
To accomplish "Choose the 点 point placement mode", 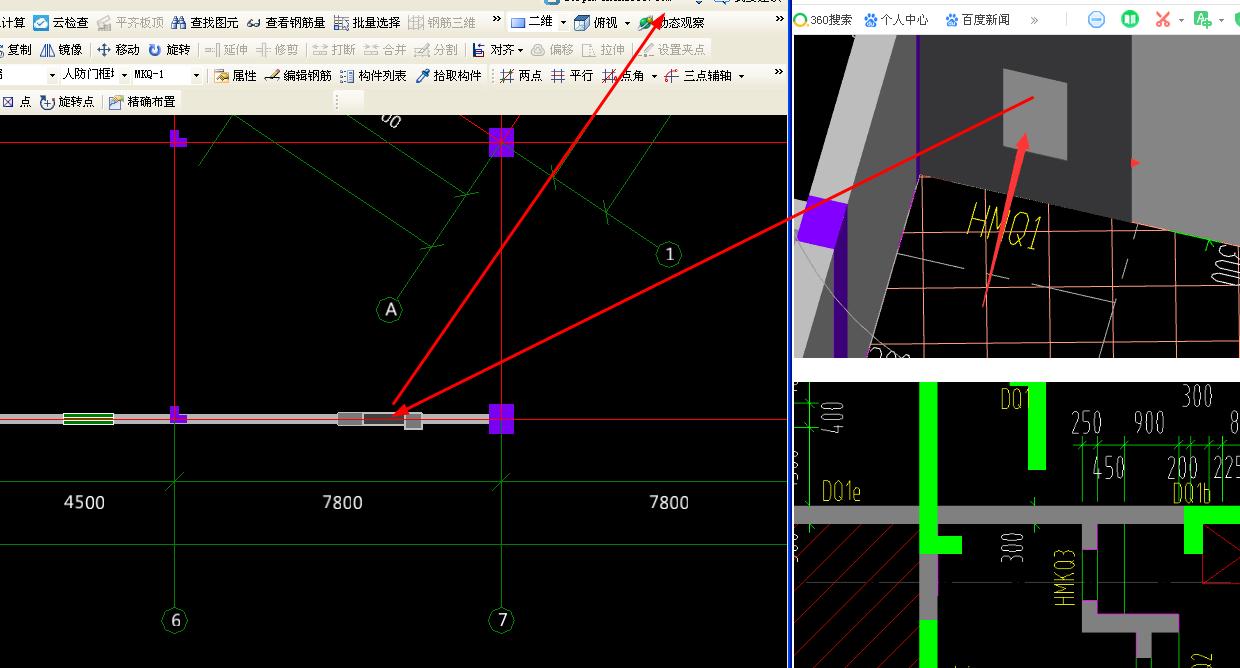I will click(17, 102).
